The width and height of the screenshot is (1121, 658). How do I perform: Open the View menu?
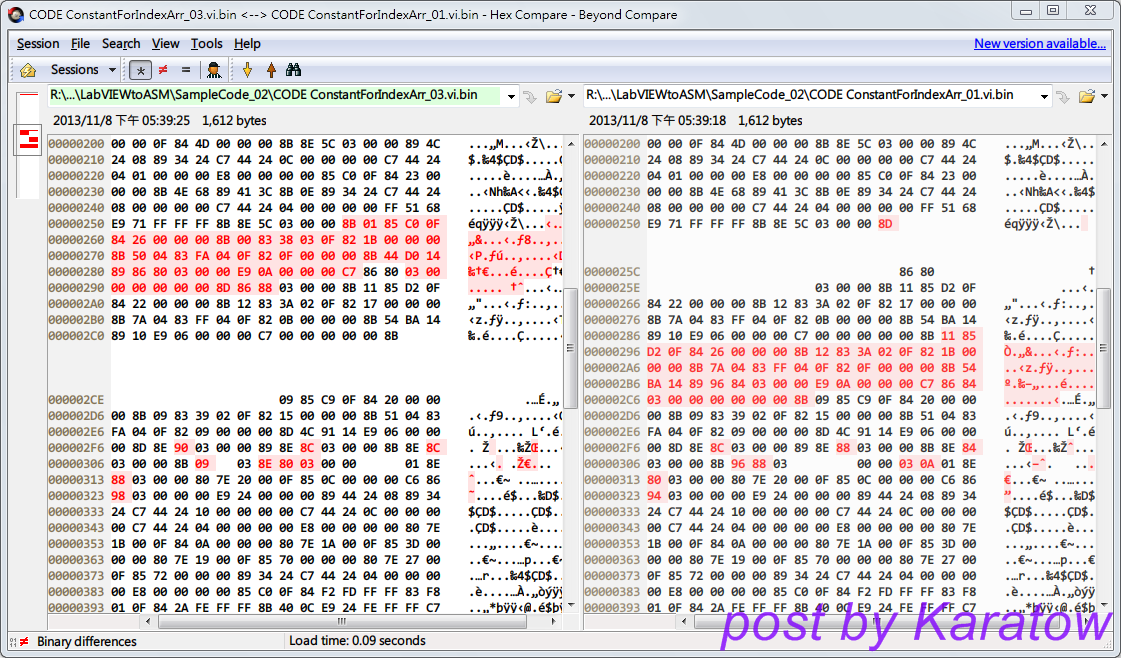pos(166,43)
